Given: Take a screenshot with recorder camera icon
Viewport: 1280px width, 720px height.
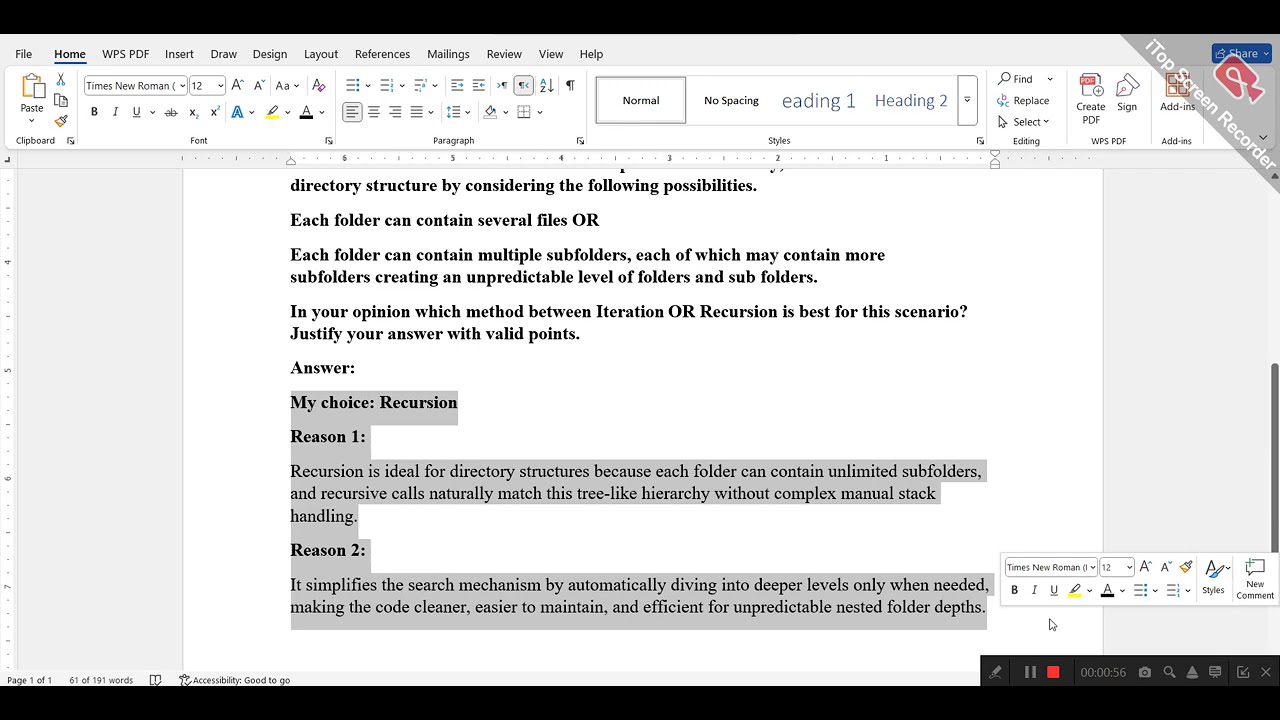Looking at the screenshot, I should (x=1145, y=673).
